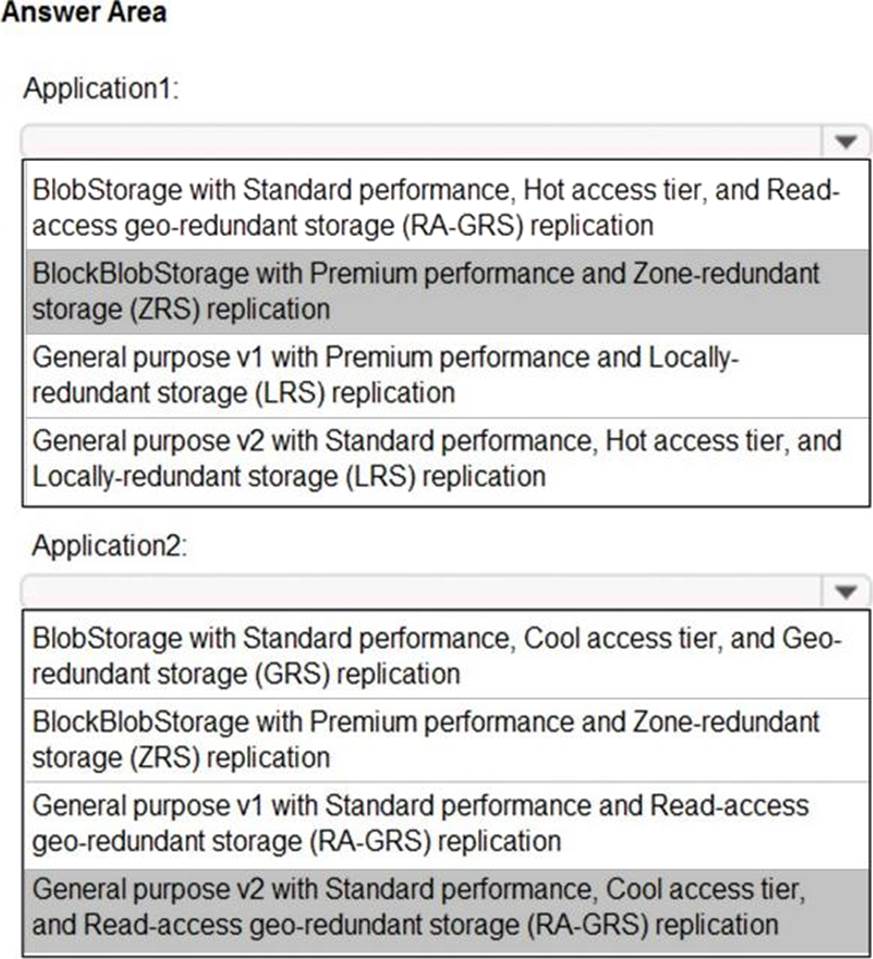Image resolution: width=873 pixels, height=959 pixels.
Task: Open the Application2 dropdown arrow
Action: pyautogui.click(x=846, y=592)
